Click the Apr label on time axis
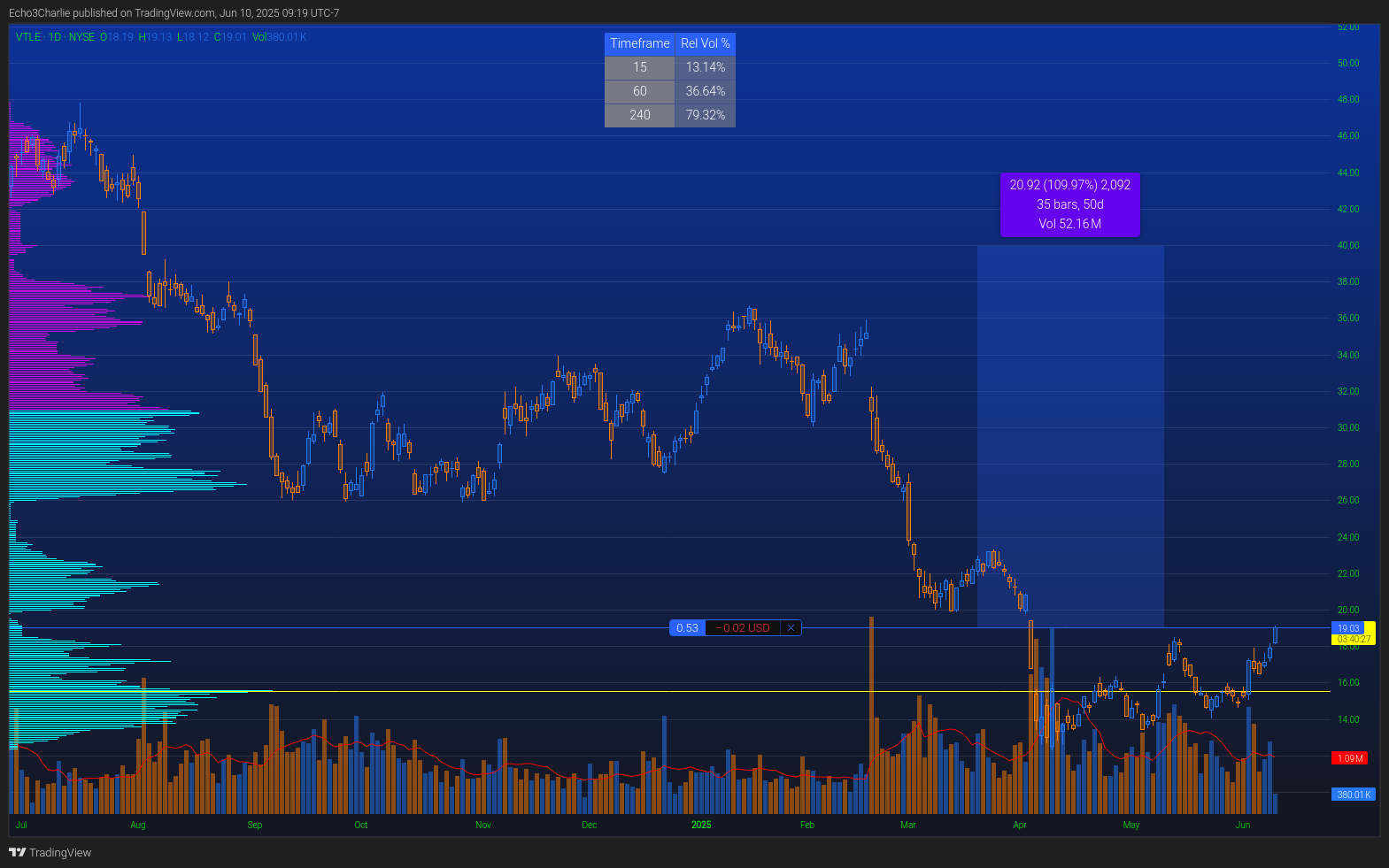 [1020, 825]
